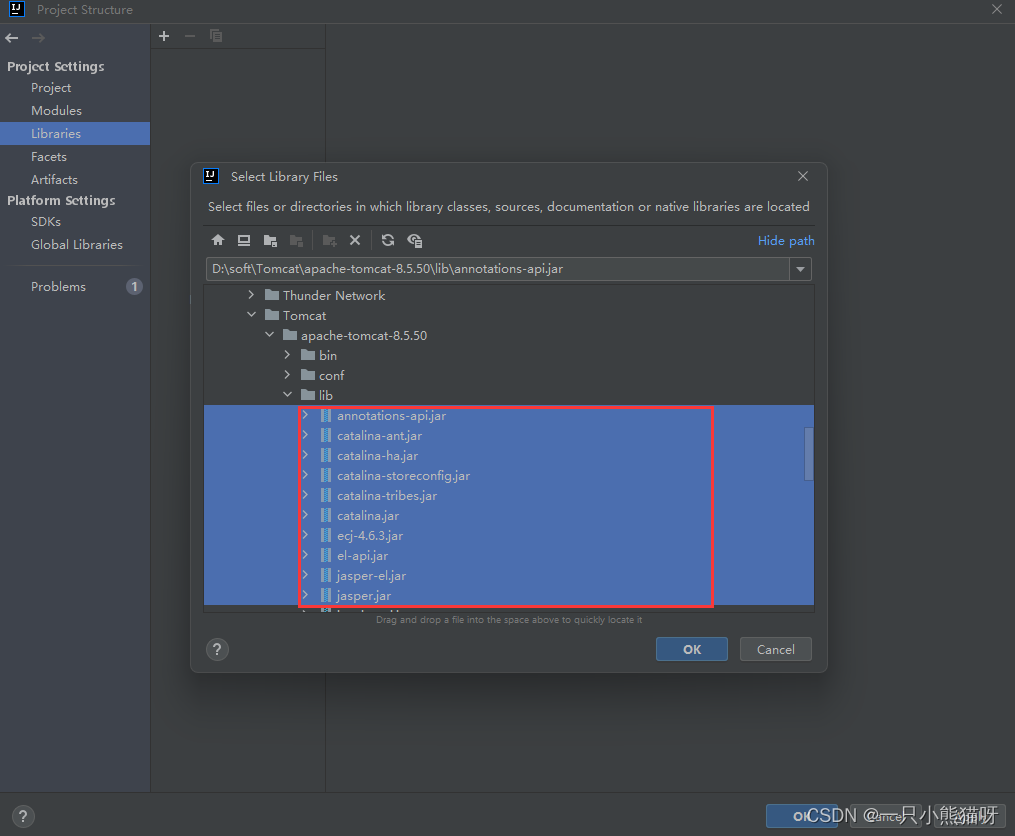Open help in the Select Library Files dialog
This screenshot has height=836, width=1015.
(x=218, y=650)
